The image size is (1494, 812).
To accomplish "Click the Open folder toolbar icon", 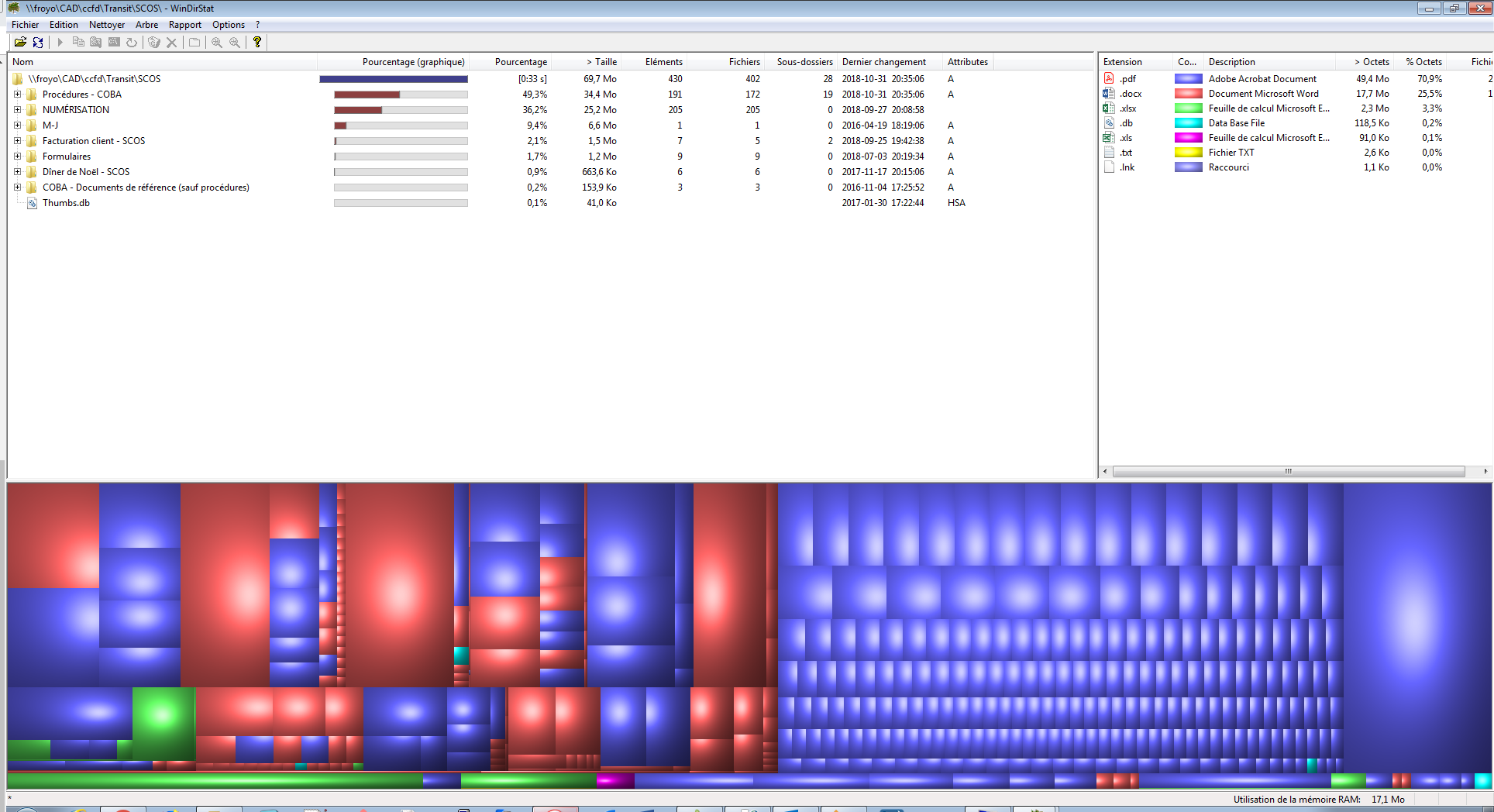I will (x=20, y=43).
